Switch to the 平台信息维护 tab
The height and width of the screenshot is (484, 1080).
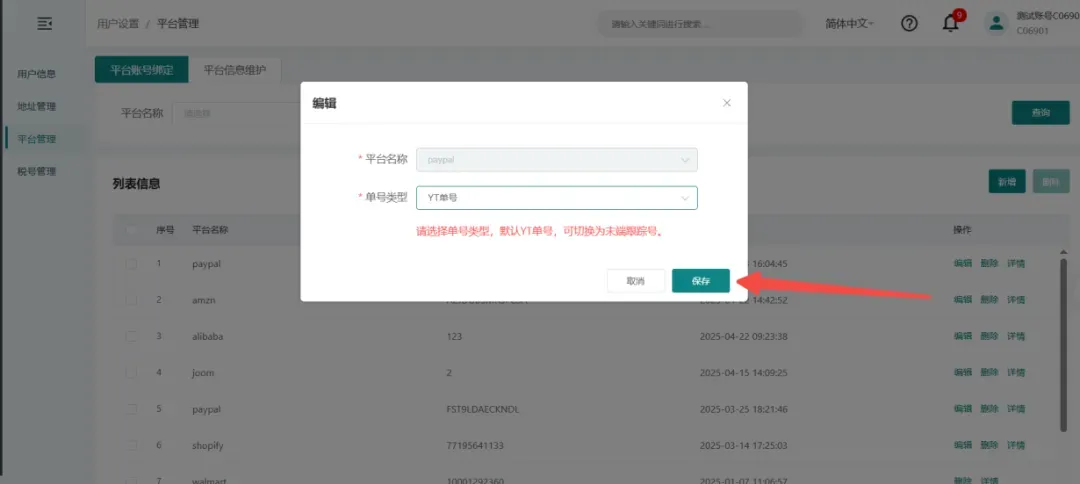[236, 70]
